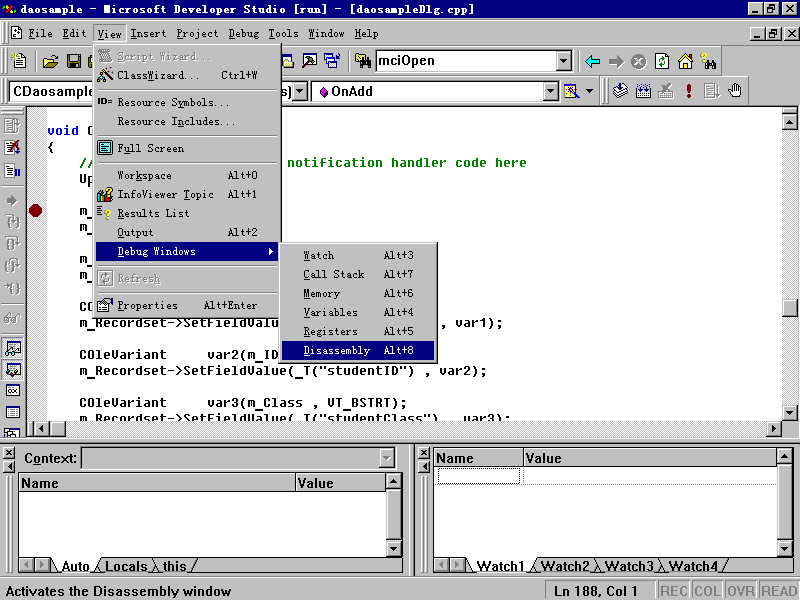The image size is (800, 600).
Task: Click the Compile icon on the build minibar
Action: click(x=620, y=91)
